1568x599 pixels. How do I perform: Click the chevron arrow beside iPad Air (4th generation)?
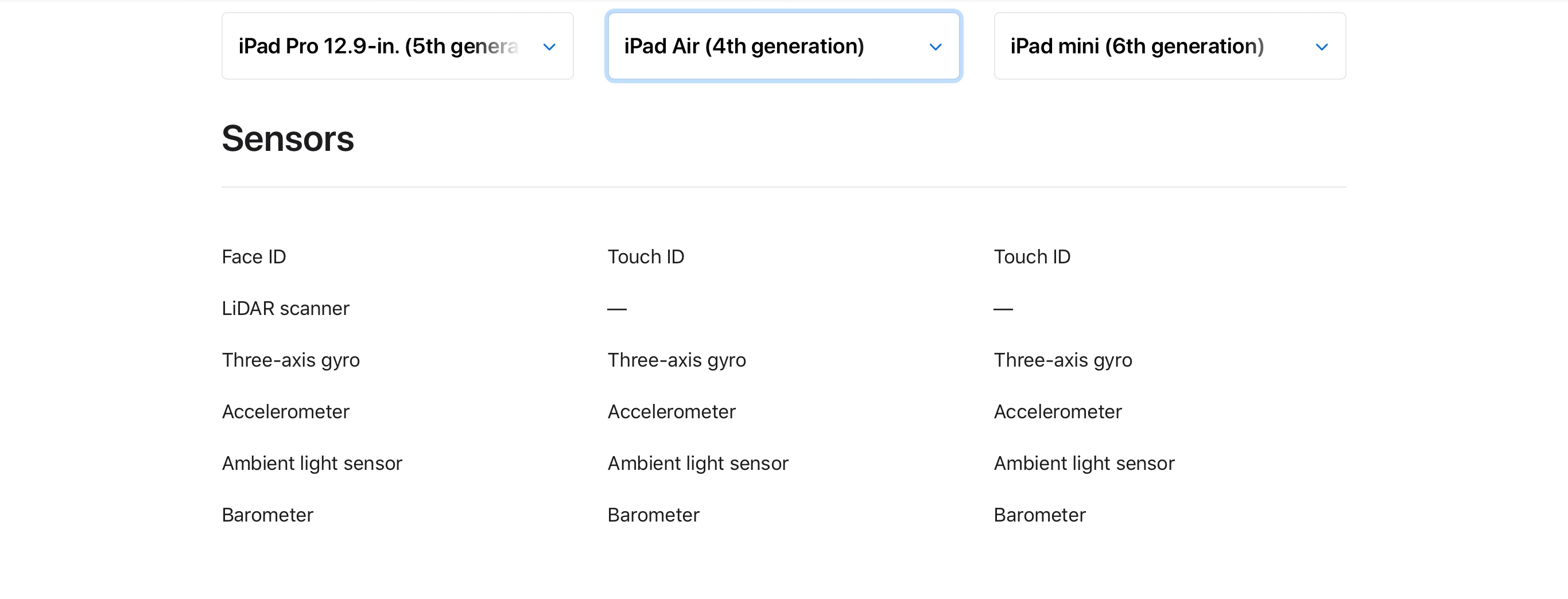[x=935, y=47]
